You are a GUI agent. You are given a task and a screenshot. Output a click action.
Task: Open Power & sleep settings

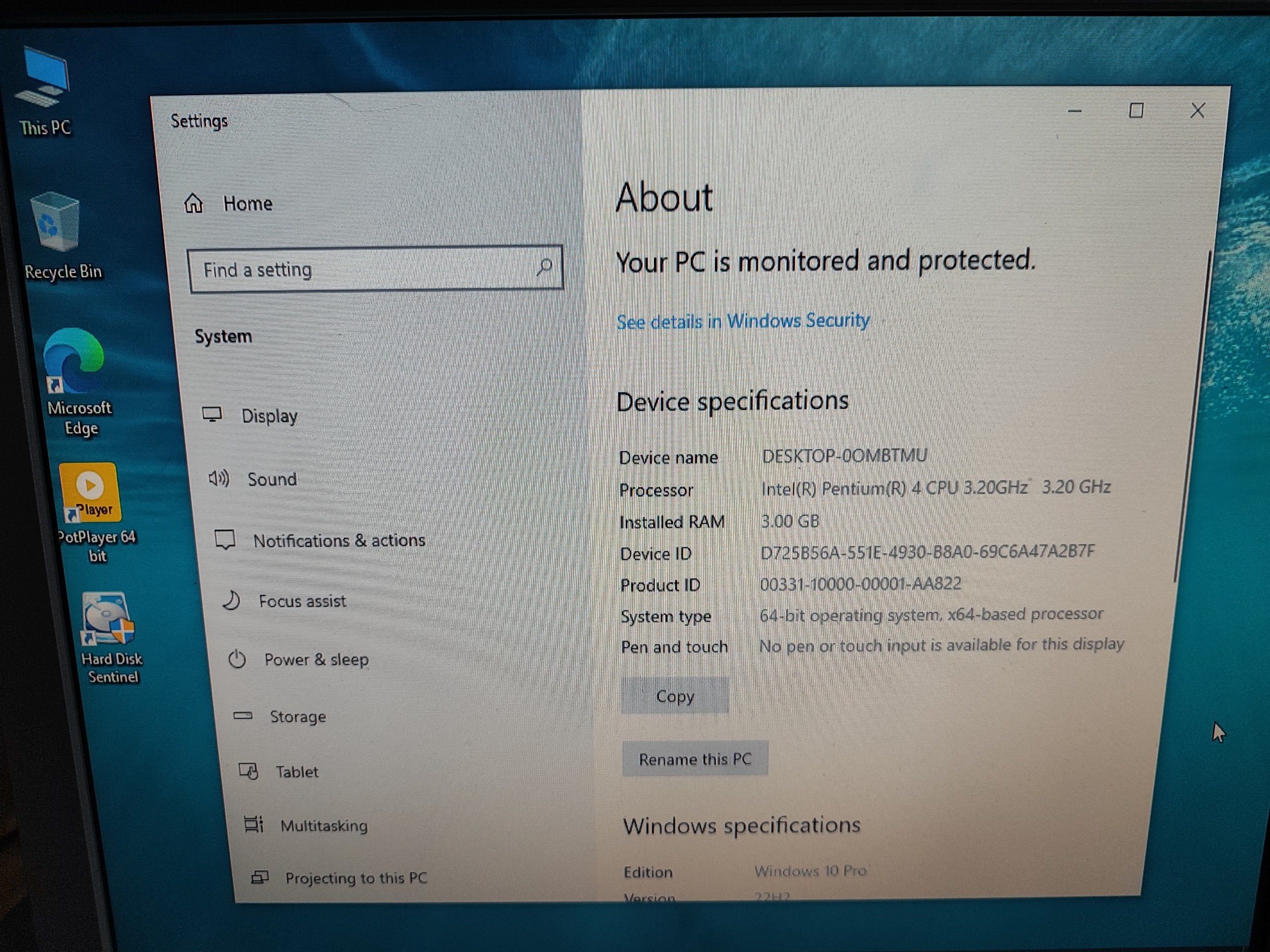[317, 659]
